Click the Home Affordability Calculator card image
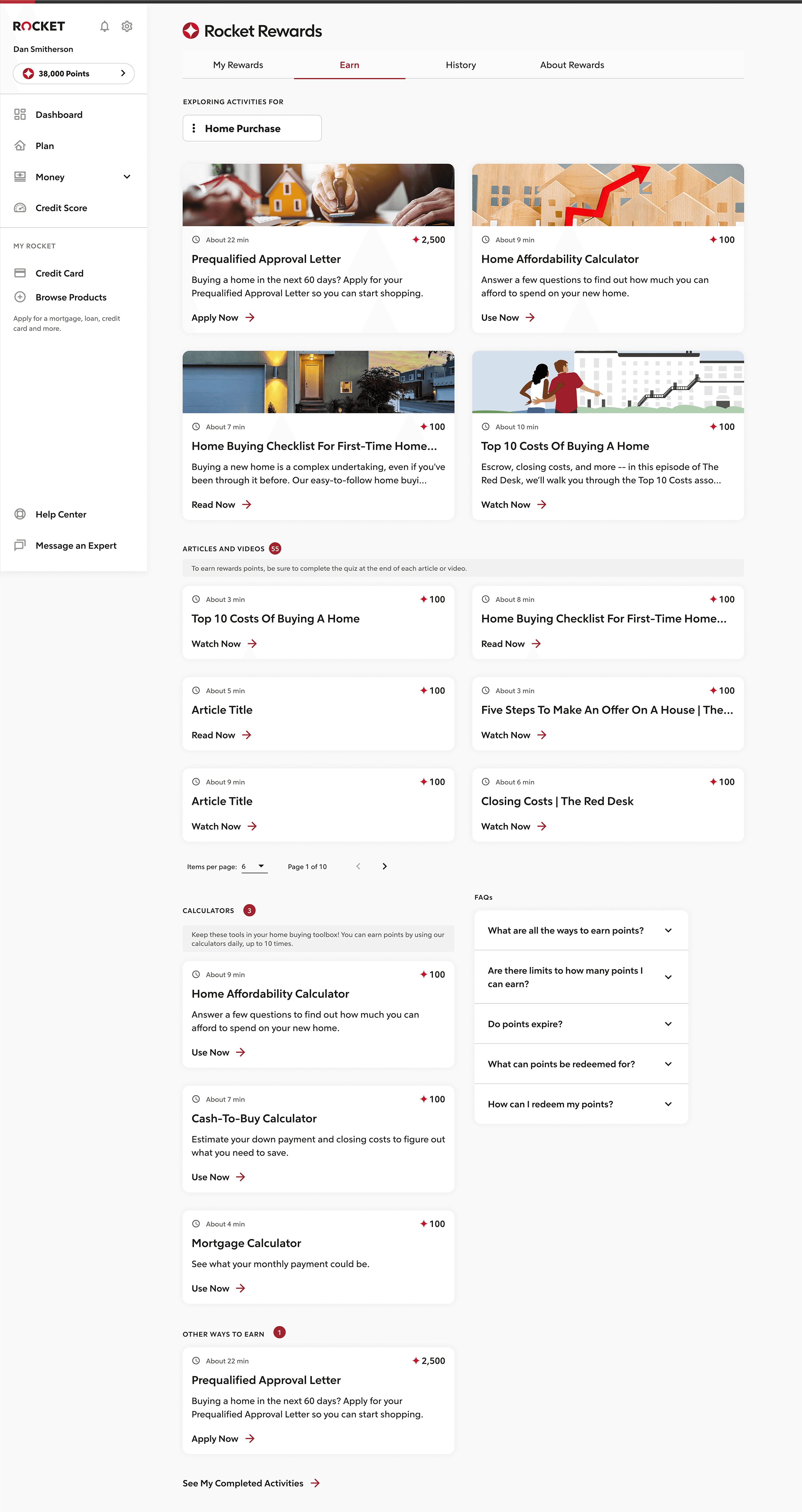 point(608,195)
